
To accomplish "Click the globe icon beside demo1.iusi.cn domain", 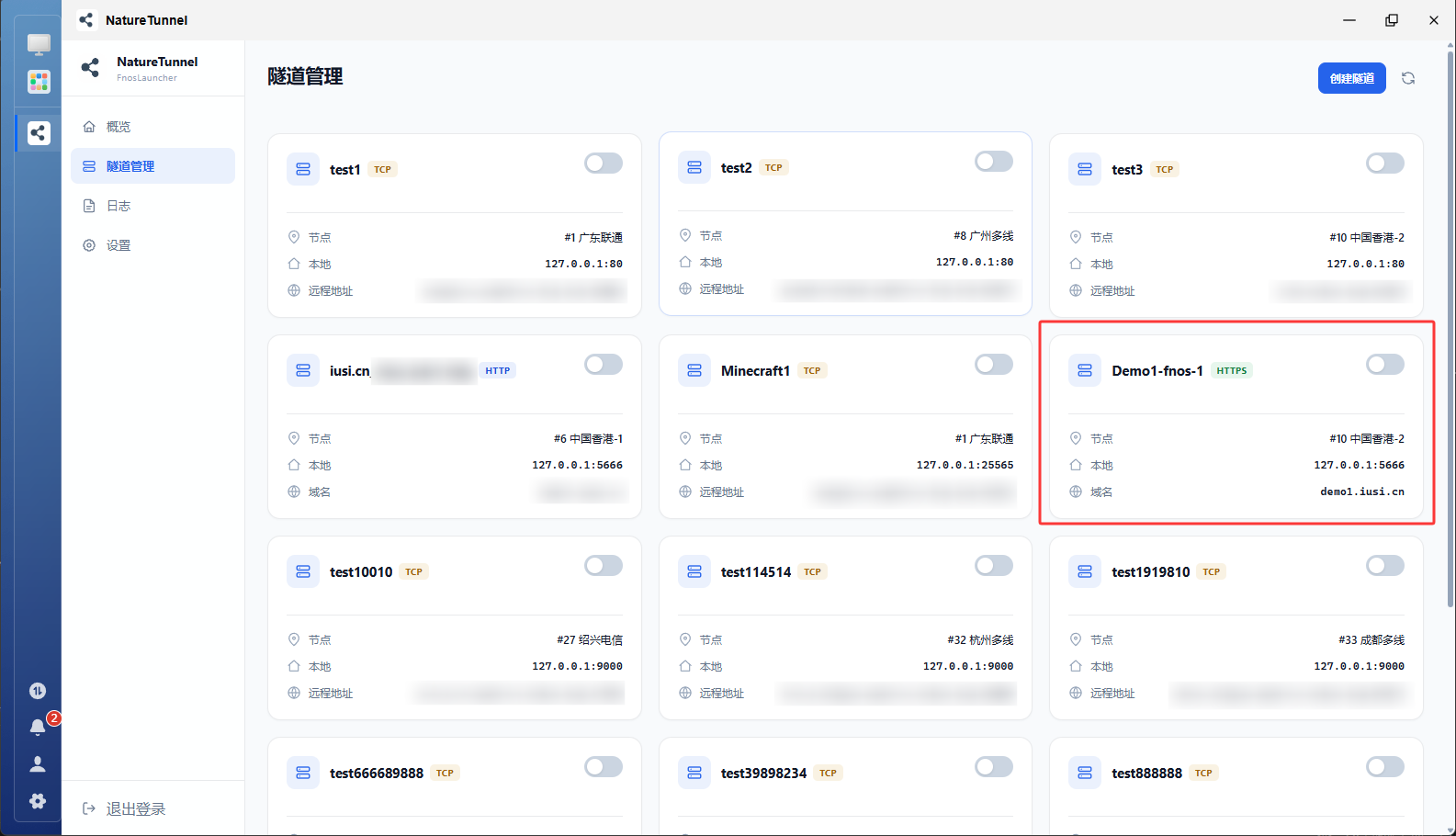I will pyautogui.click(x=1076, y=491).
